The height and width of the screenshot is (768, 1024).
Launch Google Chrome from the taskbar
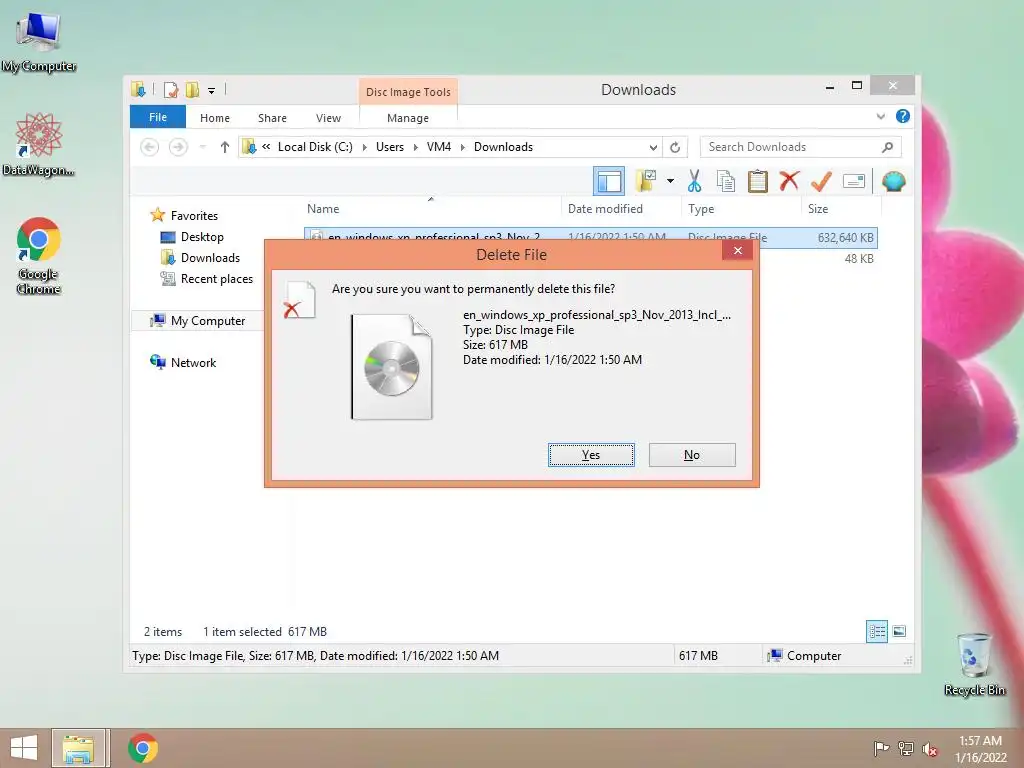143,748
